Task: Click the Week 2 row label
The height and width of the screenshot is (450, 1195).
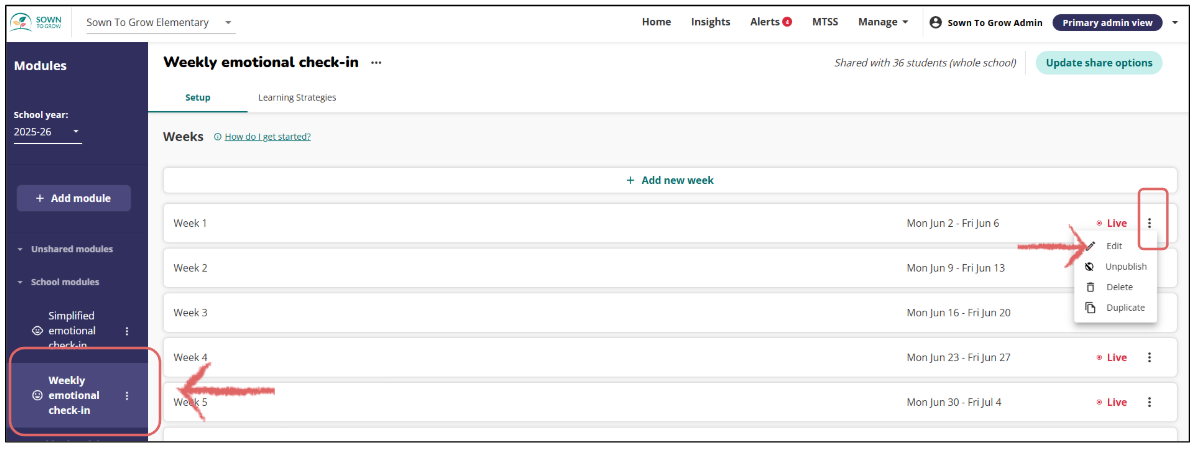Action: [191, 268]
